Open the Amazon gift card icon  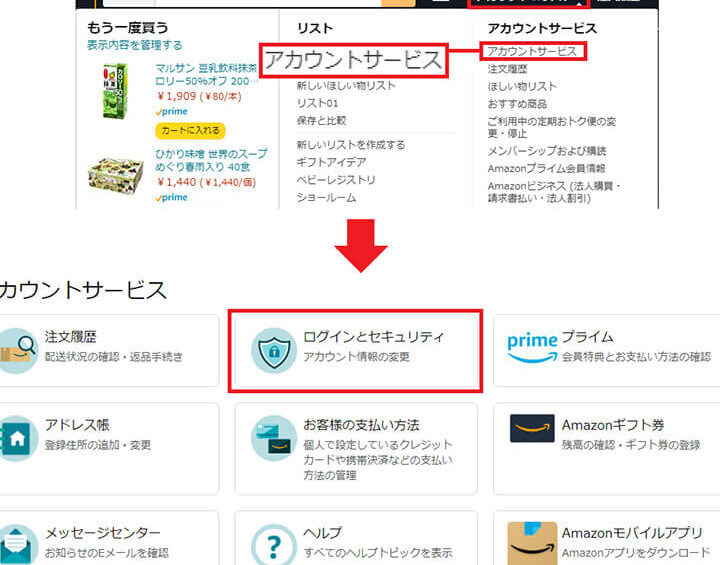(x=532, y=428)
